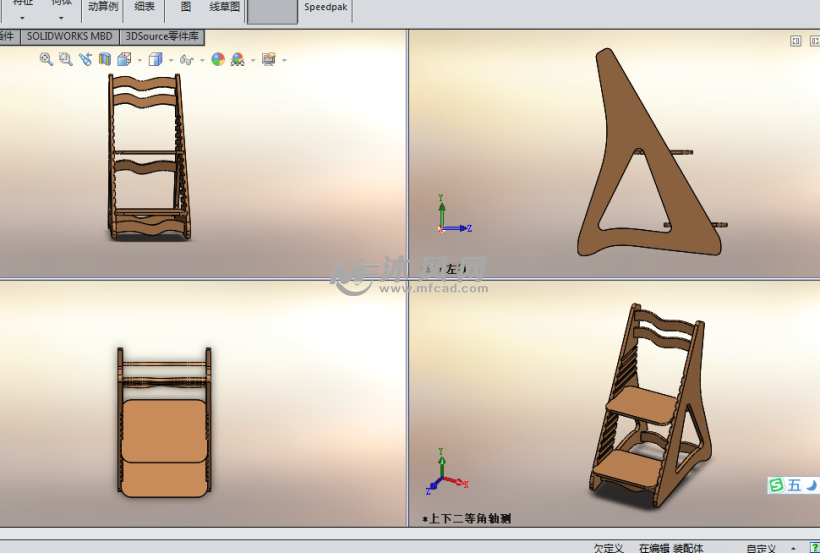Viewport: 820px width, 553px height.
Task: Click the 线草图 toolbar button
Action: [224, 6]
